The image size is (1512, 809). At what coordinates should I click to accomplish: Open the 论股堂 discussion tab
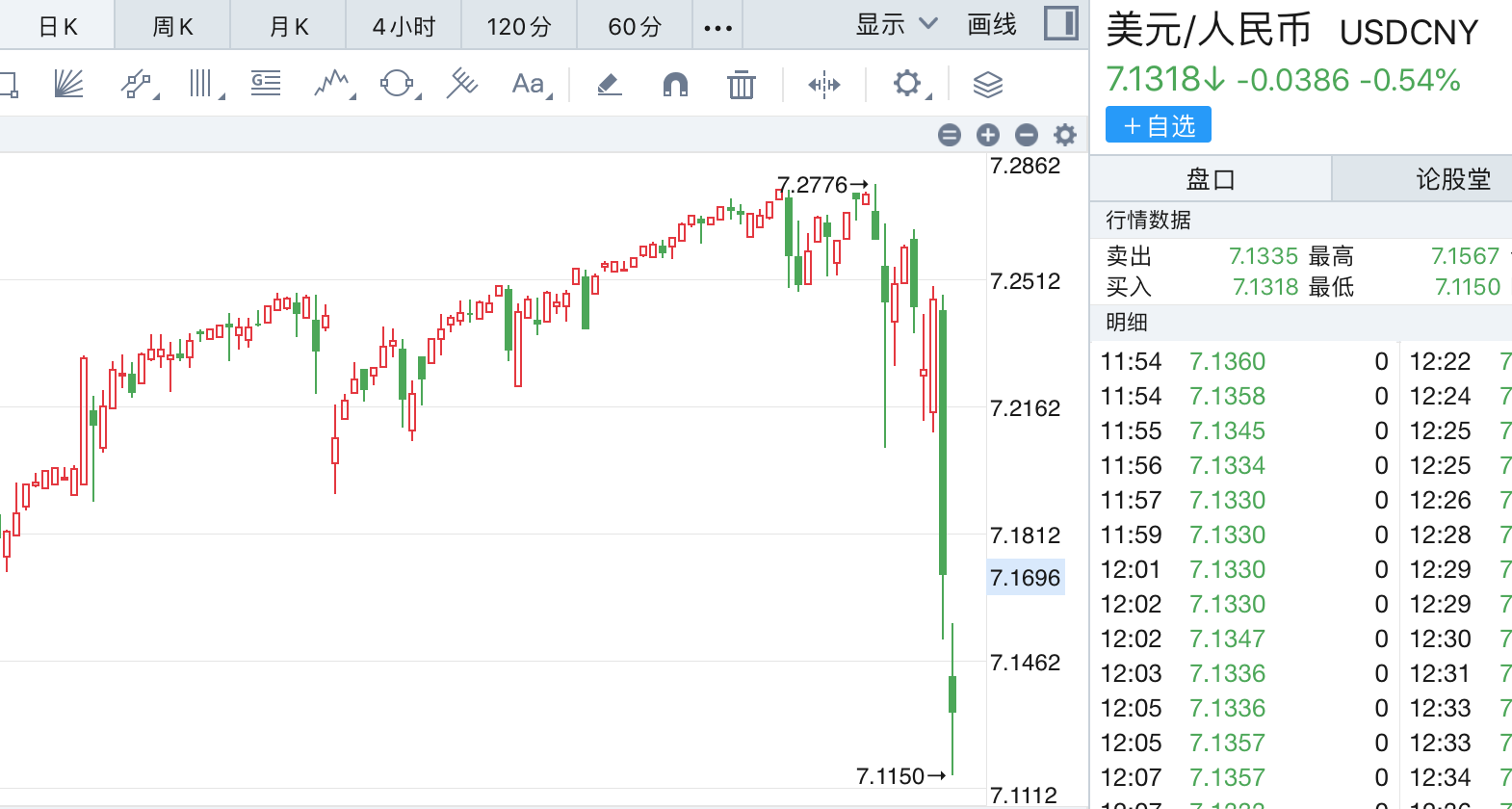1452,179
